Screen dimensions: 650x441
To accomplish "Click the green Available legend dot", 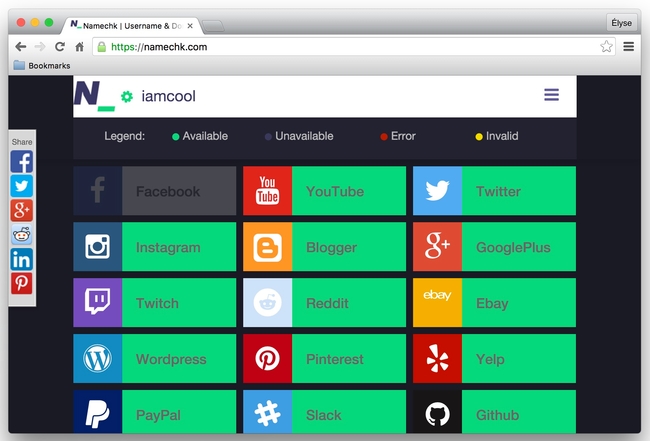I will 176,136.
